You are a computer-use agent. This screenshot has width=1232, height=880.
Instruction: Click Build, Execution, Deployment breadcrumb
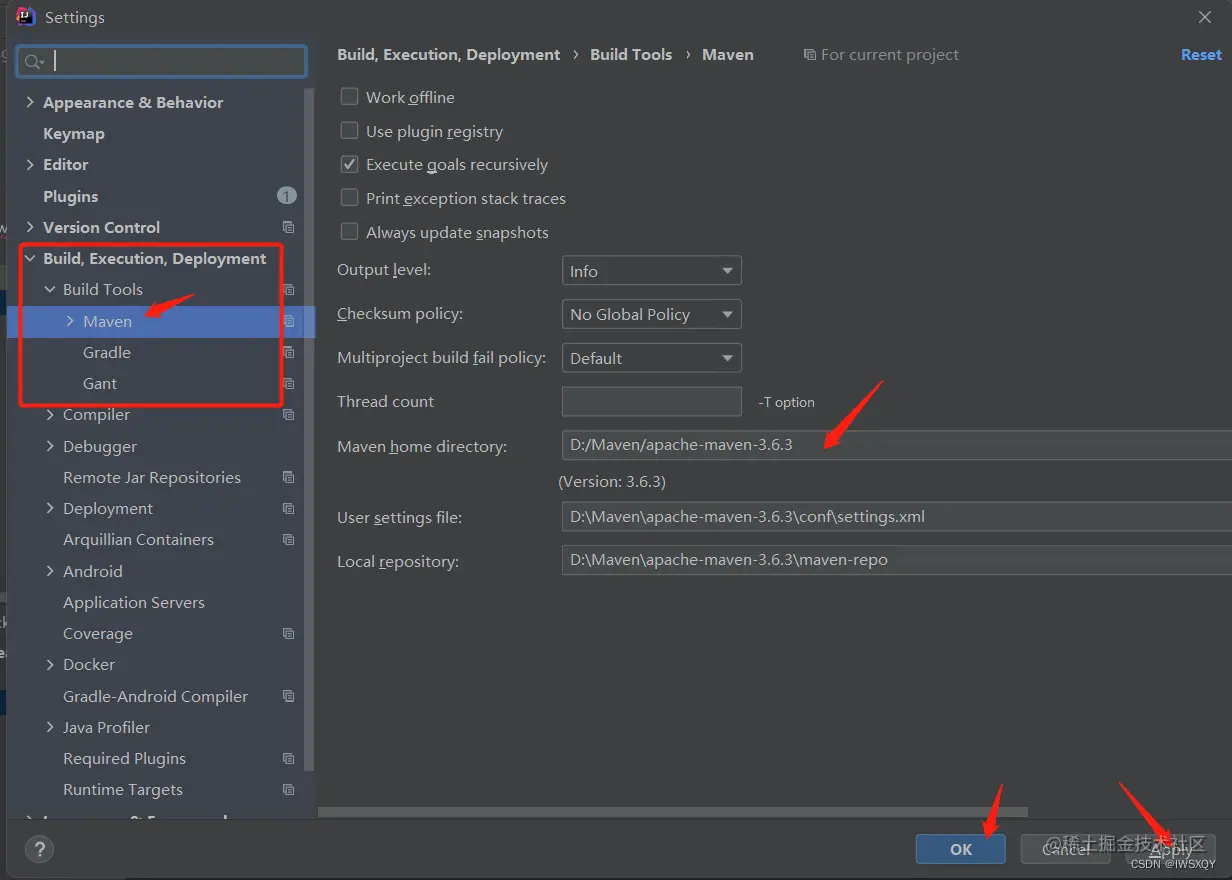[449, 55]
